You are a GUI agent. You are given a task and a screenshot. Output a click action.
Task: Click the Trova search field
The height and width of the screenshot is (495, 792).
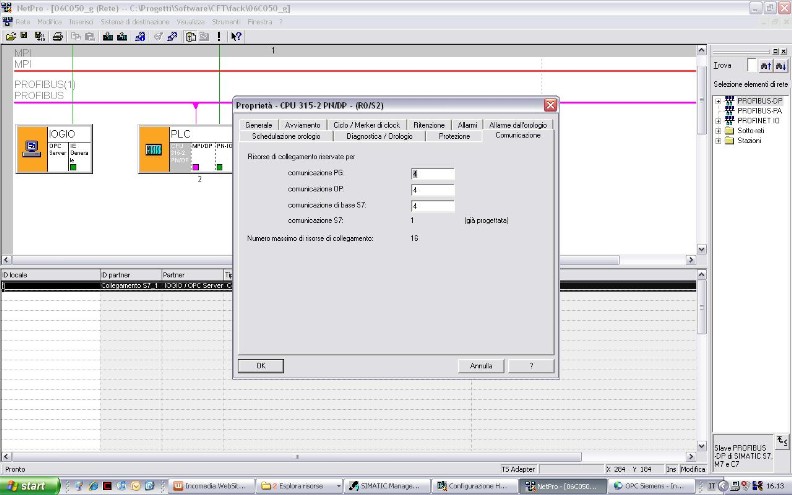(752, 66)
